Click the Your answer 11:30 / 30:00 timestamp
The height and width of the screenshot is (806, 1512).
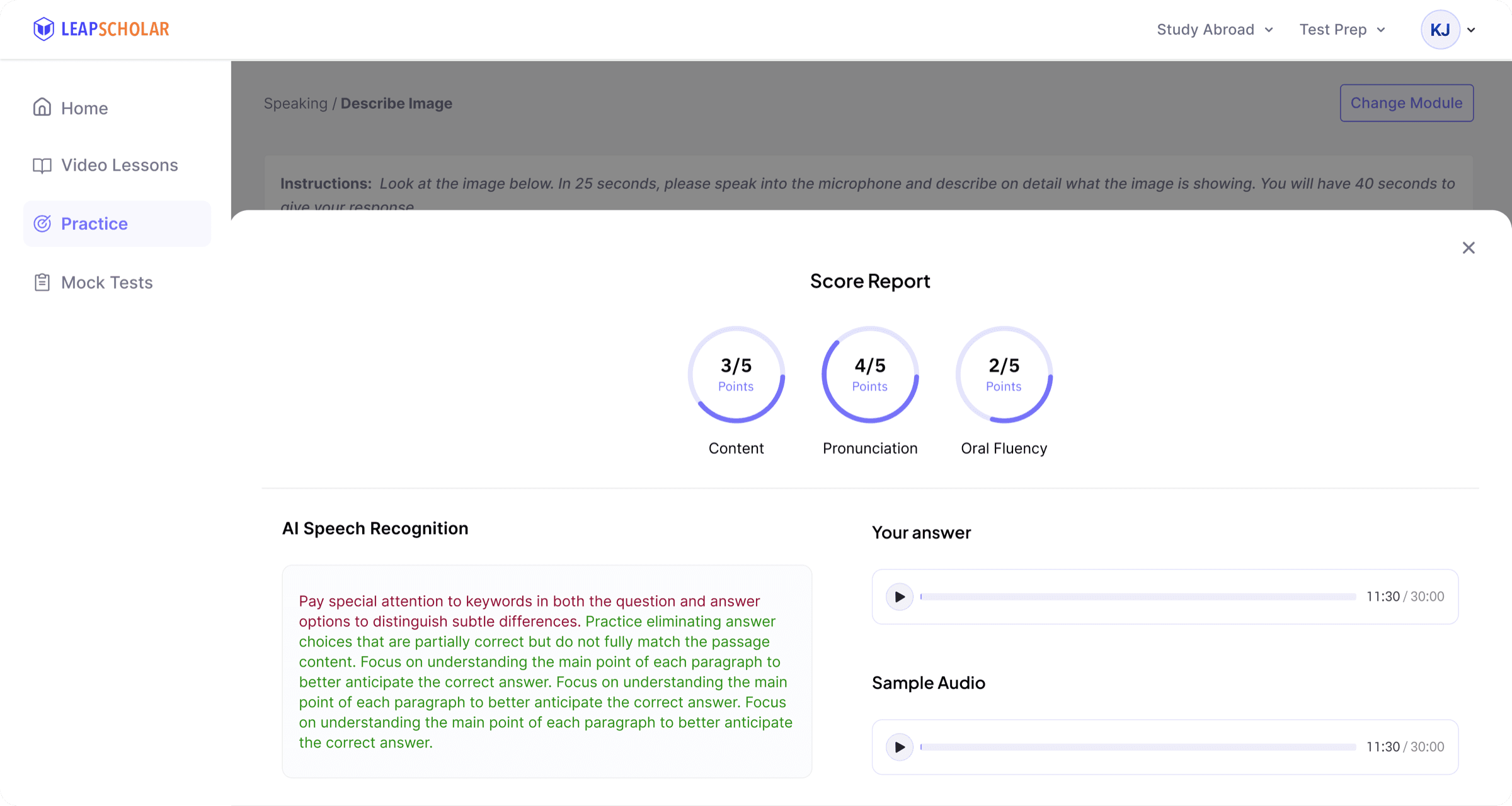(x=1405, y=596)
